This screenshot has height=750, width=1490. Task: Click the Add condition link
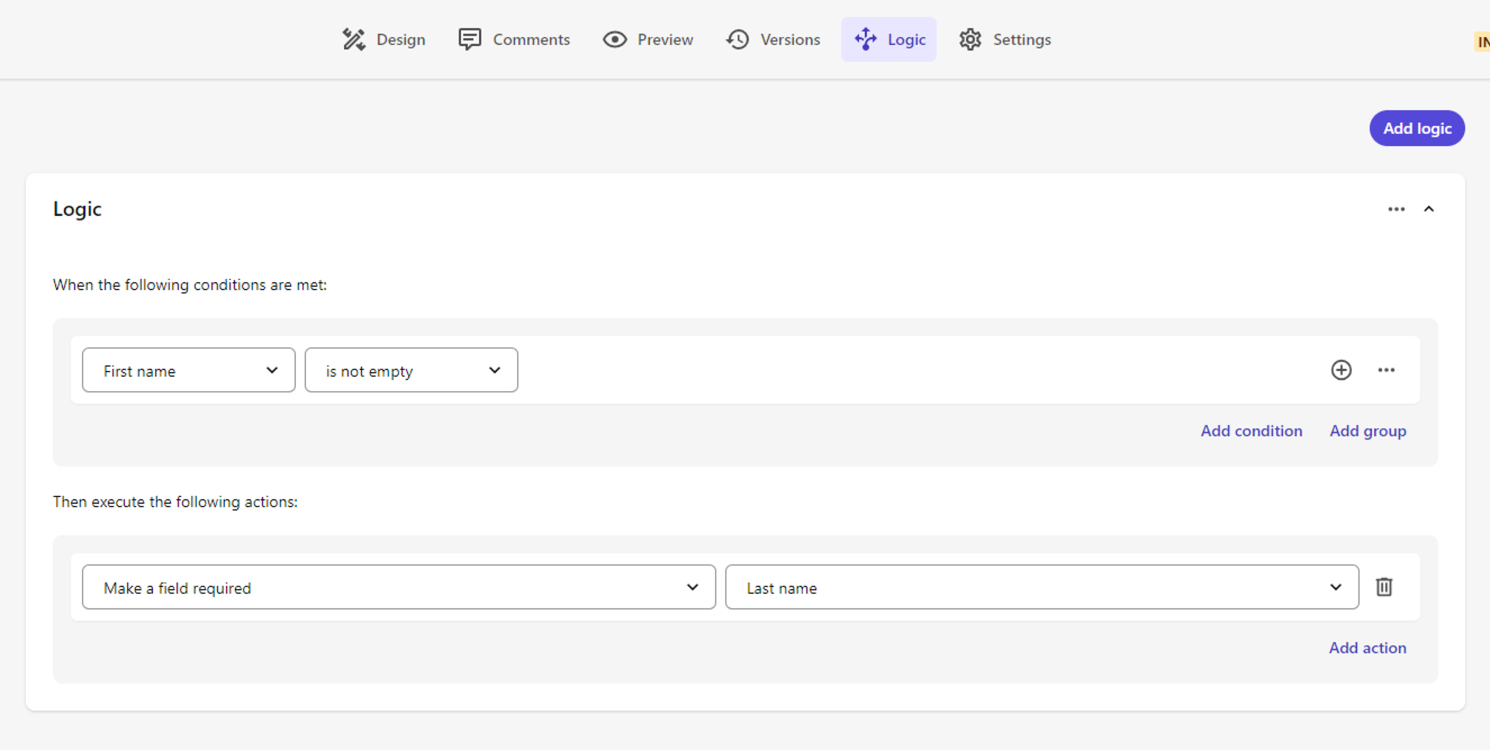coord(1251,431)
